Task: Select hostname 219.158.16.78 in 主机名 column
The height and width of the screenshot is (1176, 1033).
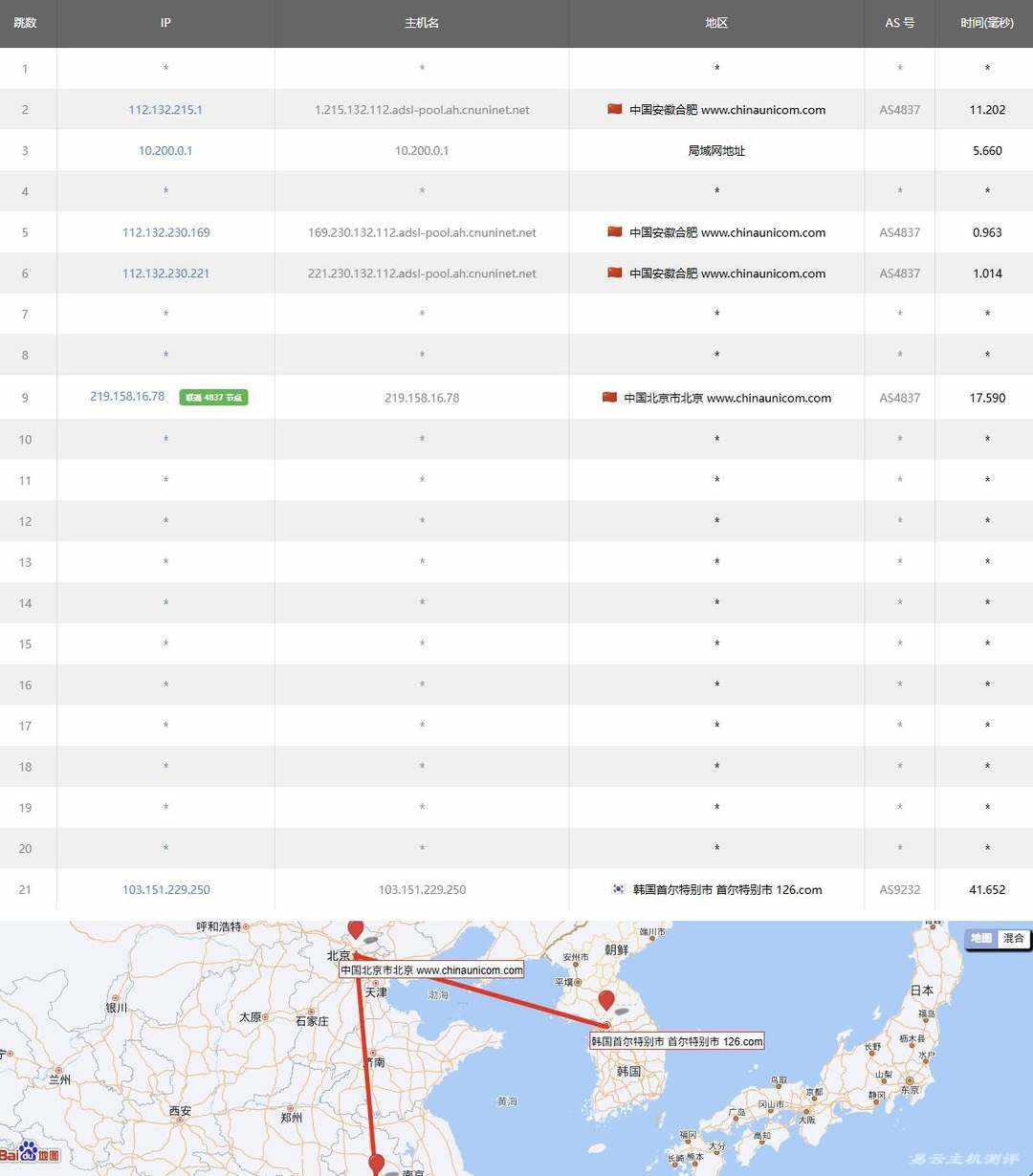Action: [x=422, y=398]
